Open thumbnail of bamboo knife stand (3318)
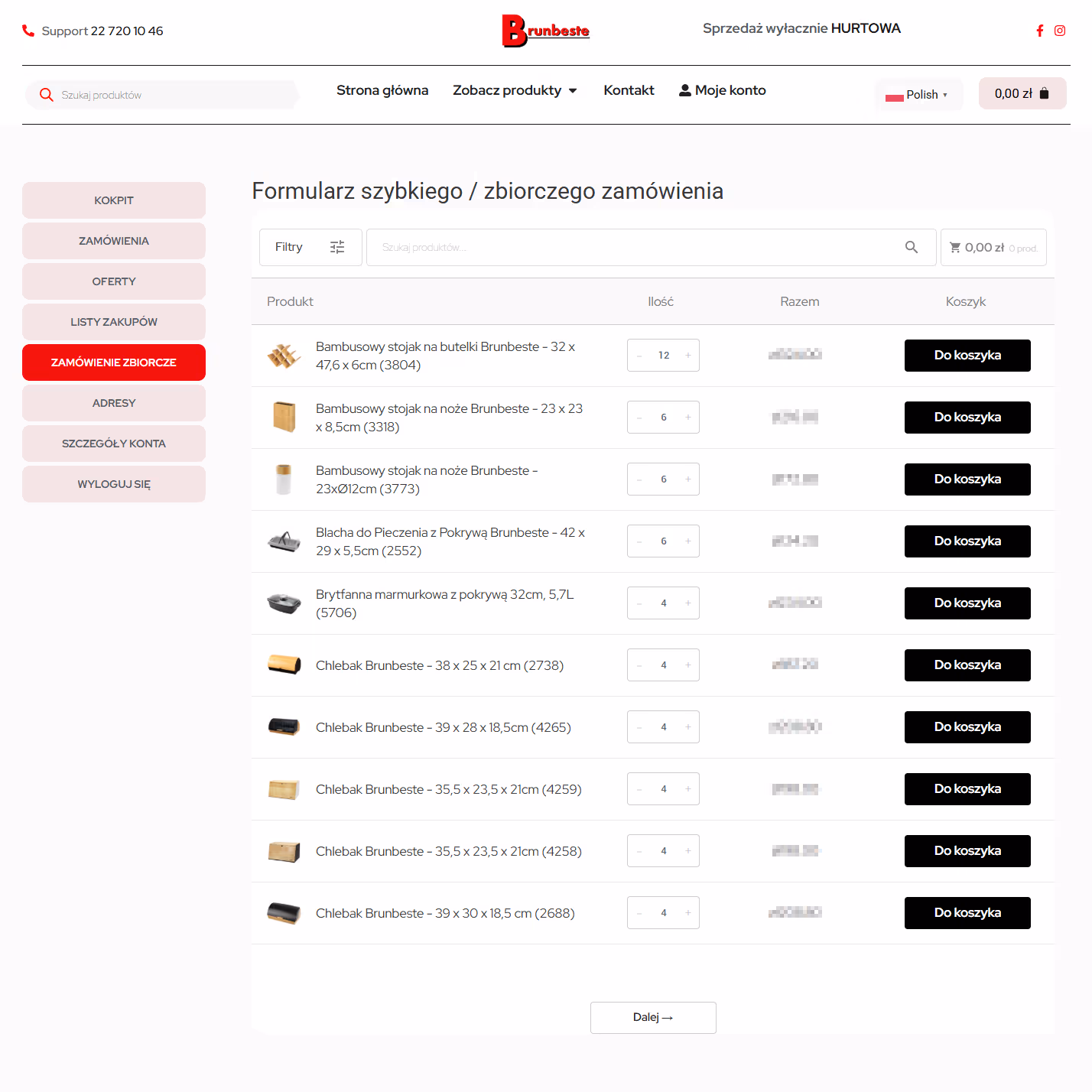The height and width of the screenshot is (1092, 1092). coord(284,418)
